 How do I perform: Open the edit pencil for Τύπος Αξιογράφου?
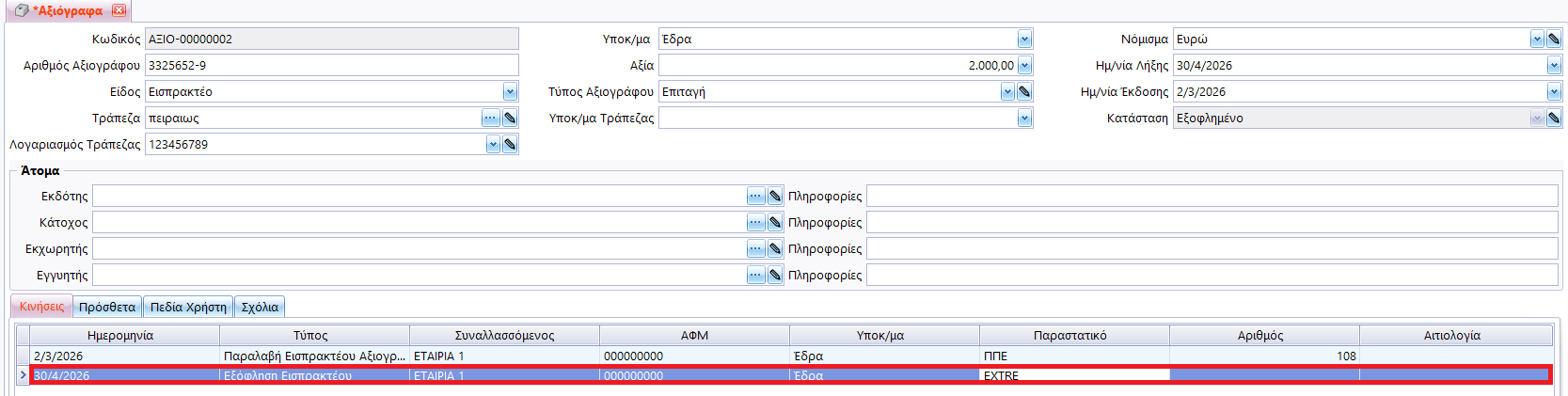click(1024, 92)
